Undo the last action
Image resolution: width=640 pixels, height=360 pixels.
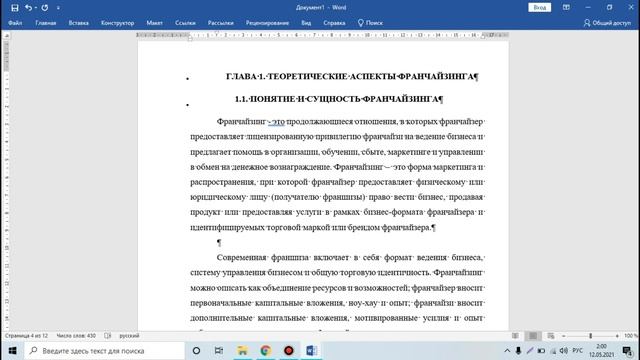click(28, 8)
